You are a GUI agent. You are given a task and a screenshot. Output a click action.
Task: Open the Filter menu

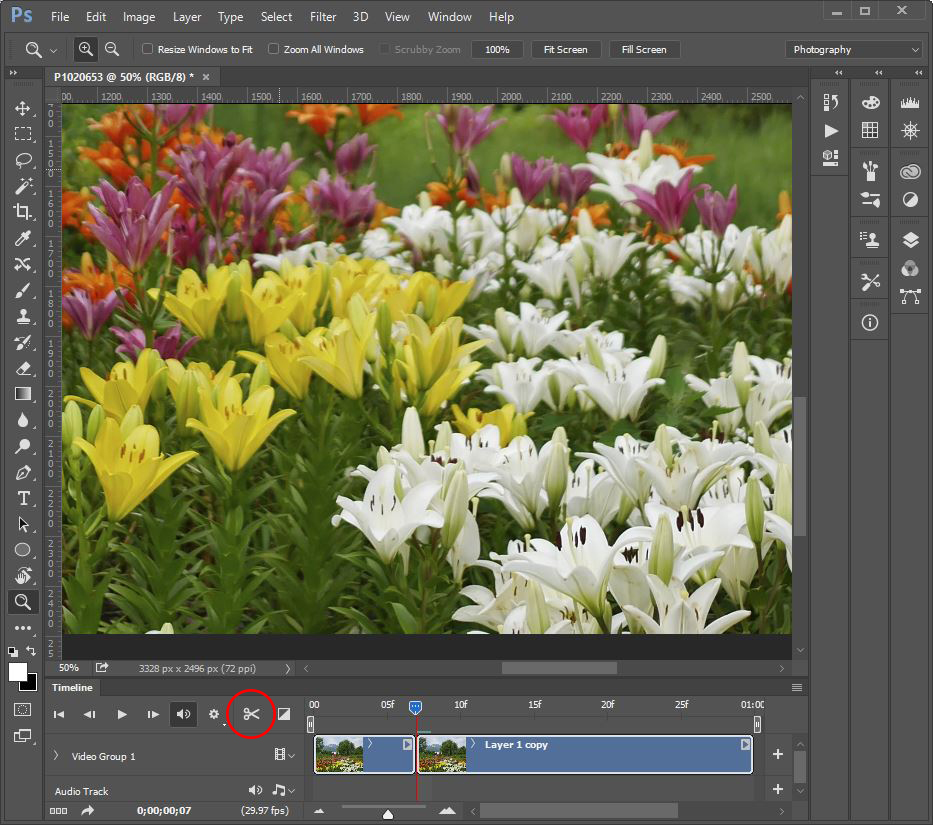[x=323, y=17]
